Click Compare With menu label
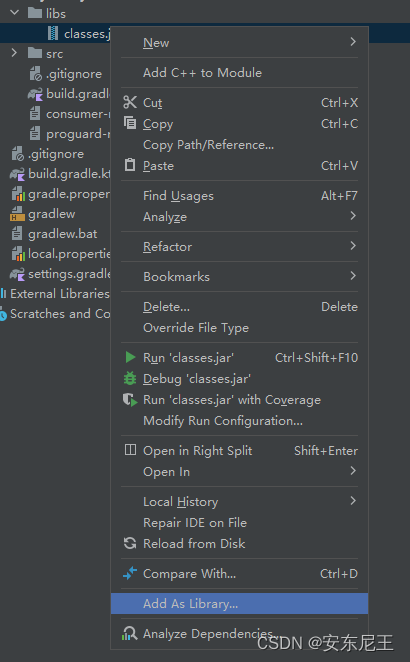Screen dimensions: 410x662 (189, 574)
